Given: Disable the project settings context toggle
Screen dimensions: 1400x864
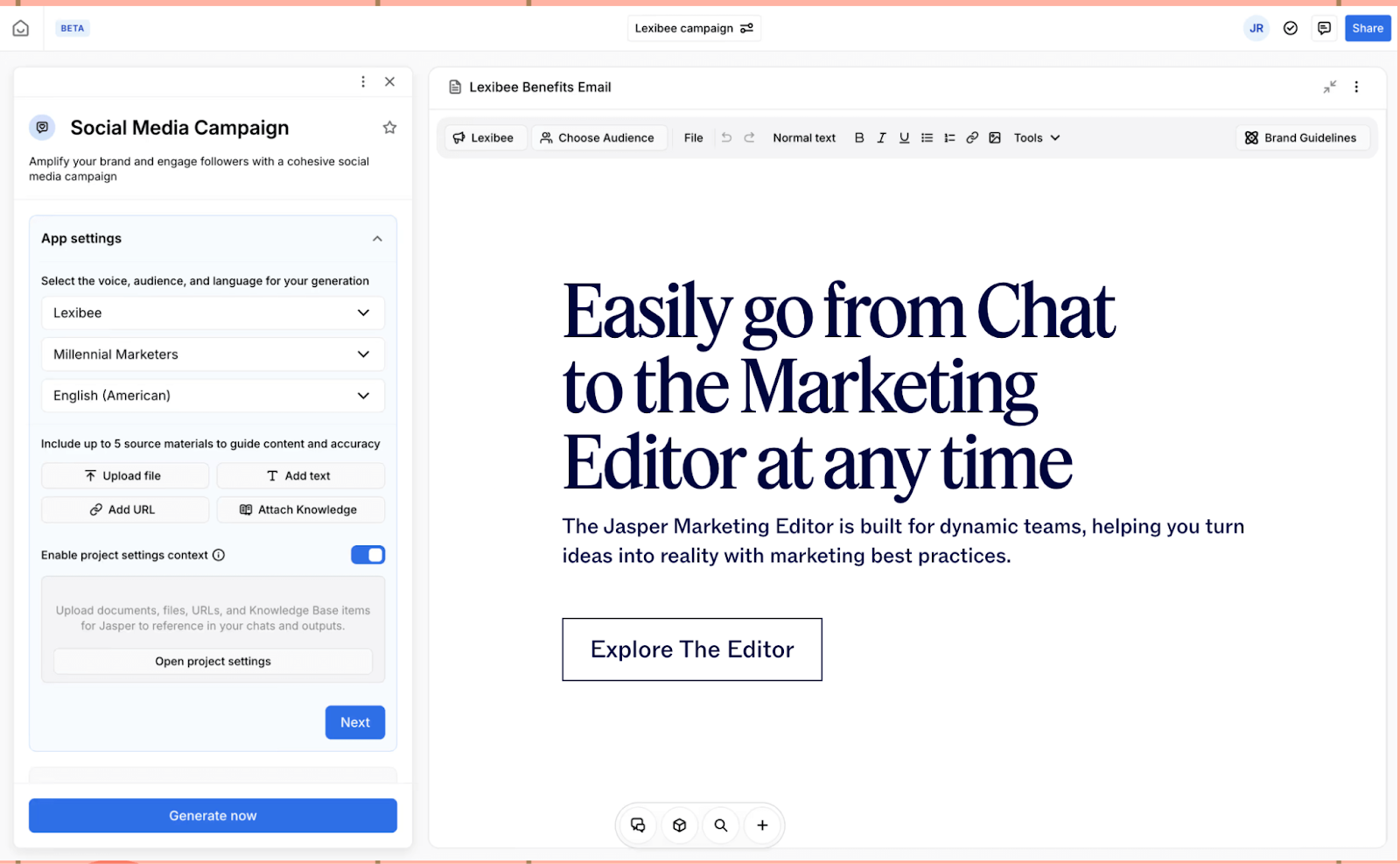Looking at the screenshot, I should tap(367, 554).
